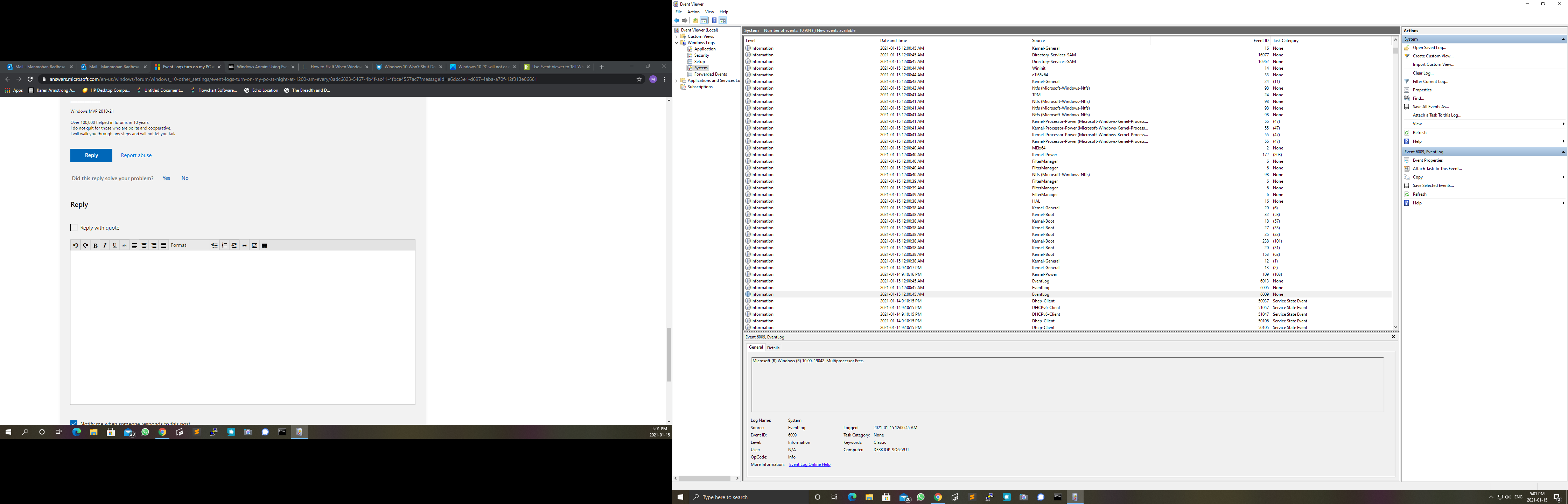Image resolution: width=1568 pixels, height=504 pixels.
Task: Align text left in reply editor
Action: pos(134,245)
